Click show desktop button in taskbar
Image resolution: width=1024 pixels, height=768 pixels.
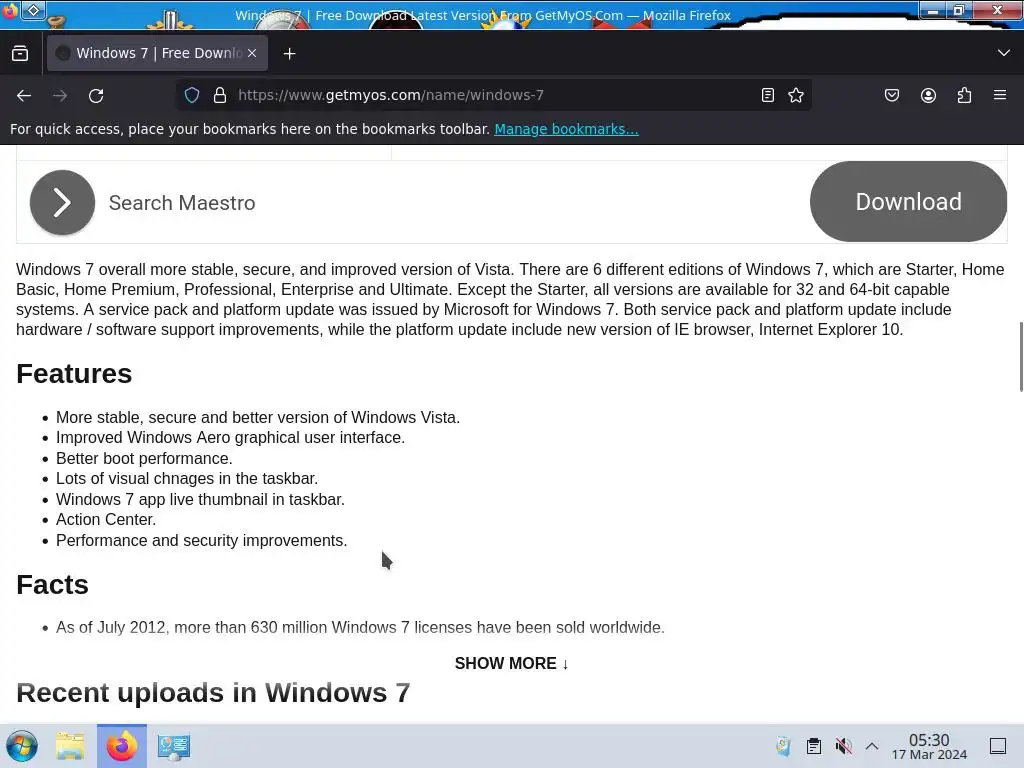click(998, 746)
